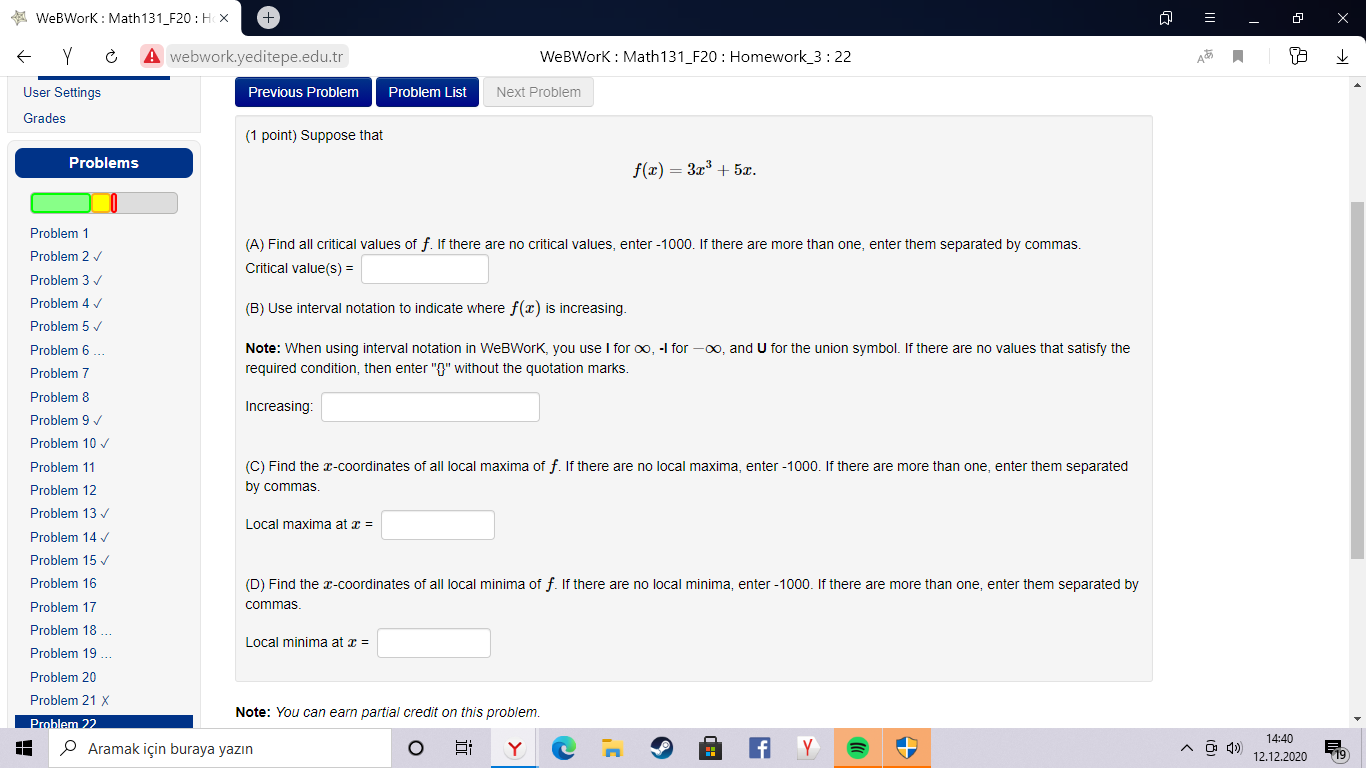Open Task View in taskbar

click(463, 748)
